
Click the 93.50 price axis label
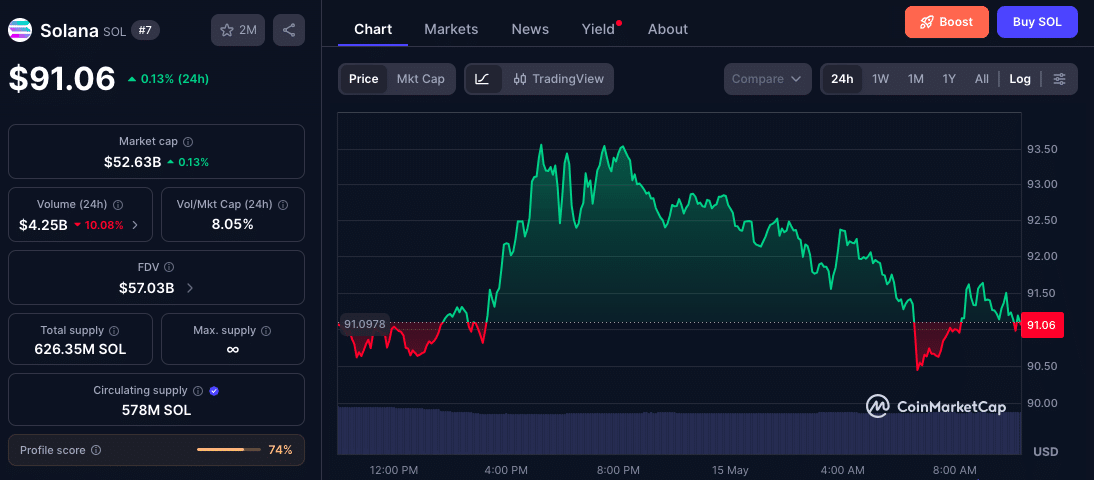[x=1042, y=149]
